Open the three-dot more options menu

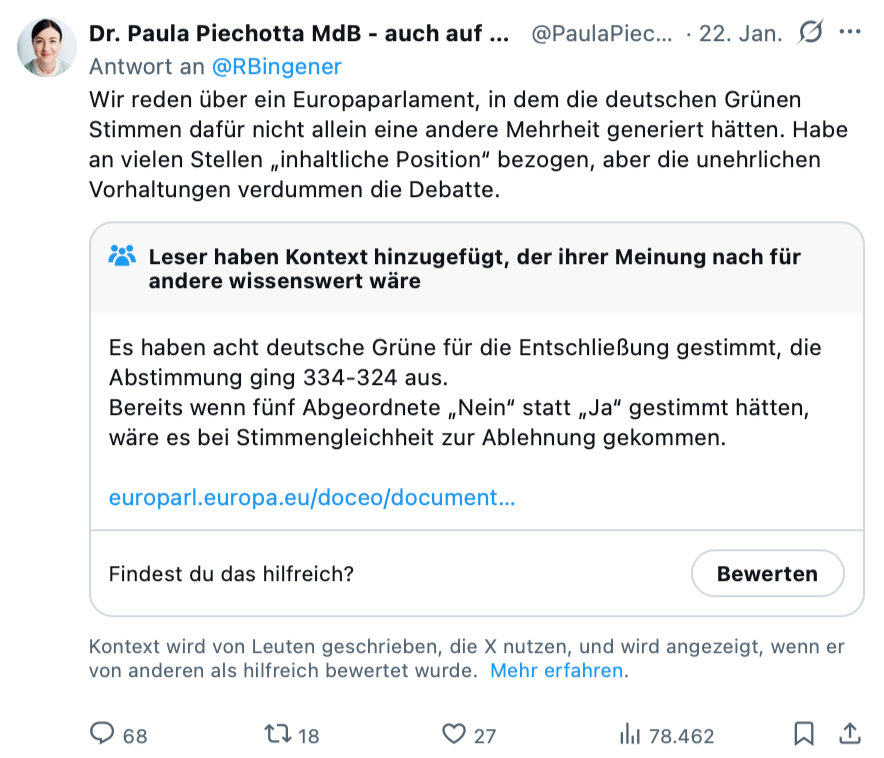pyautogui.click(x=850, y=33)
